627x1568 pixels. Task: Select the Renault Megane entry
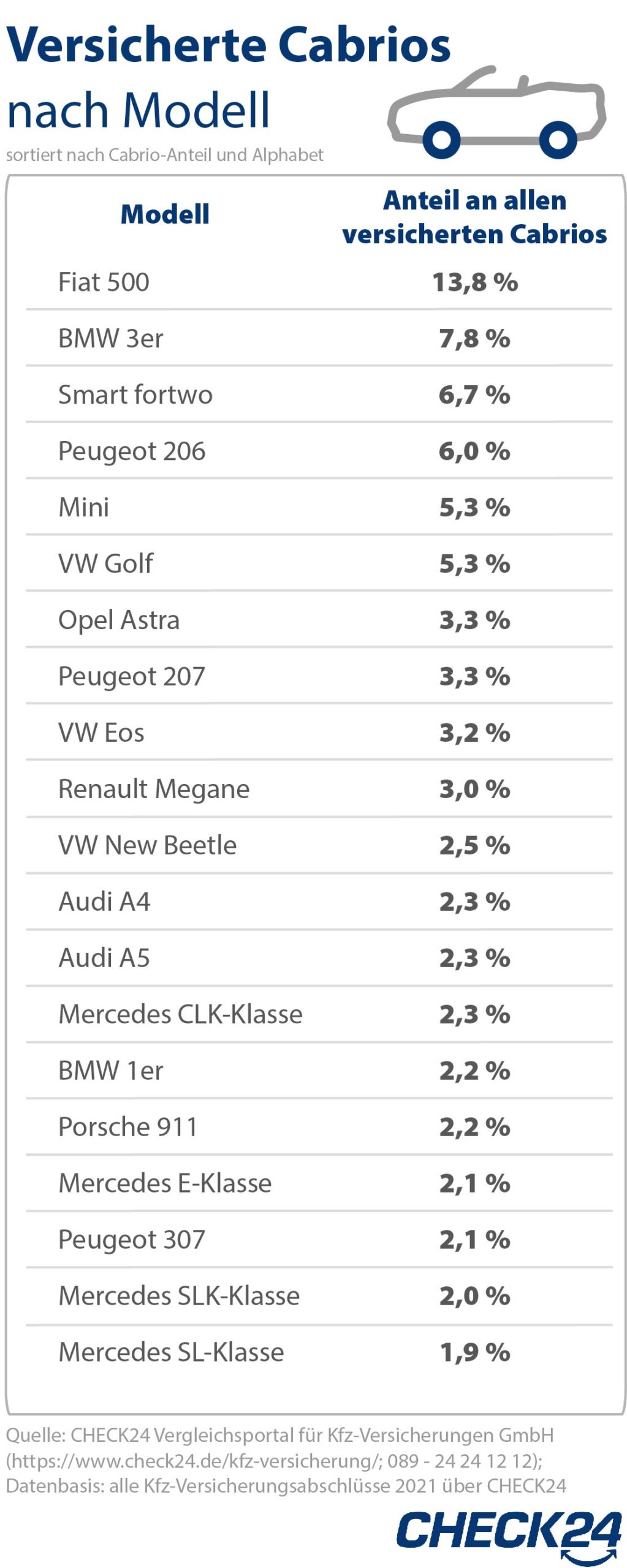(154, 789)
